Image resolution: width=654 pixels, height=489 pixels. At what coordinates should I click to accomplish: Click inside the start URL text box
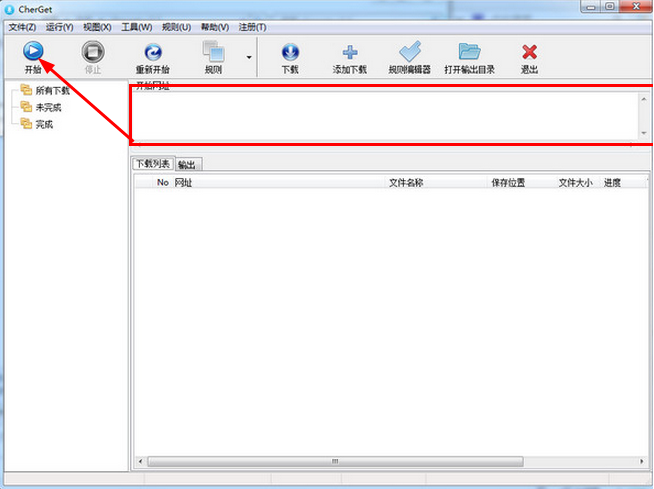(386, 116)
